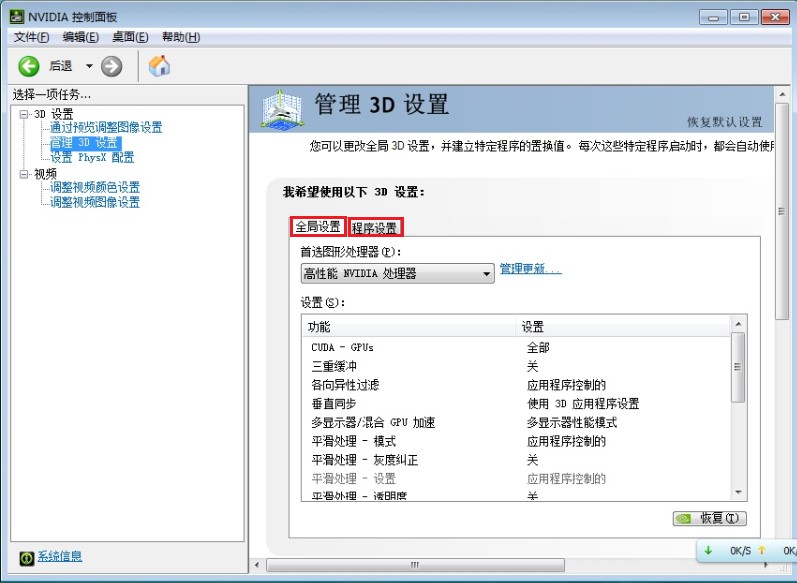Click the 后退 label in the toolbar
The width and height of the screenshot is (797, 583).
tap(60, 66)
